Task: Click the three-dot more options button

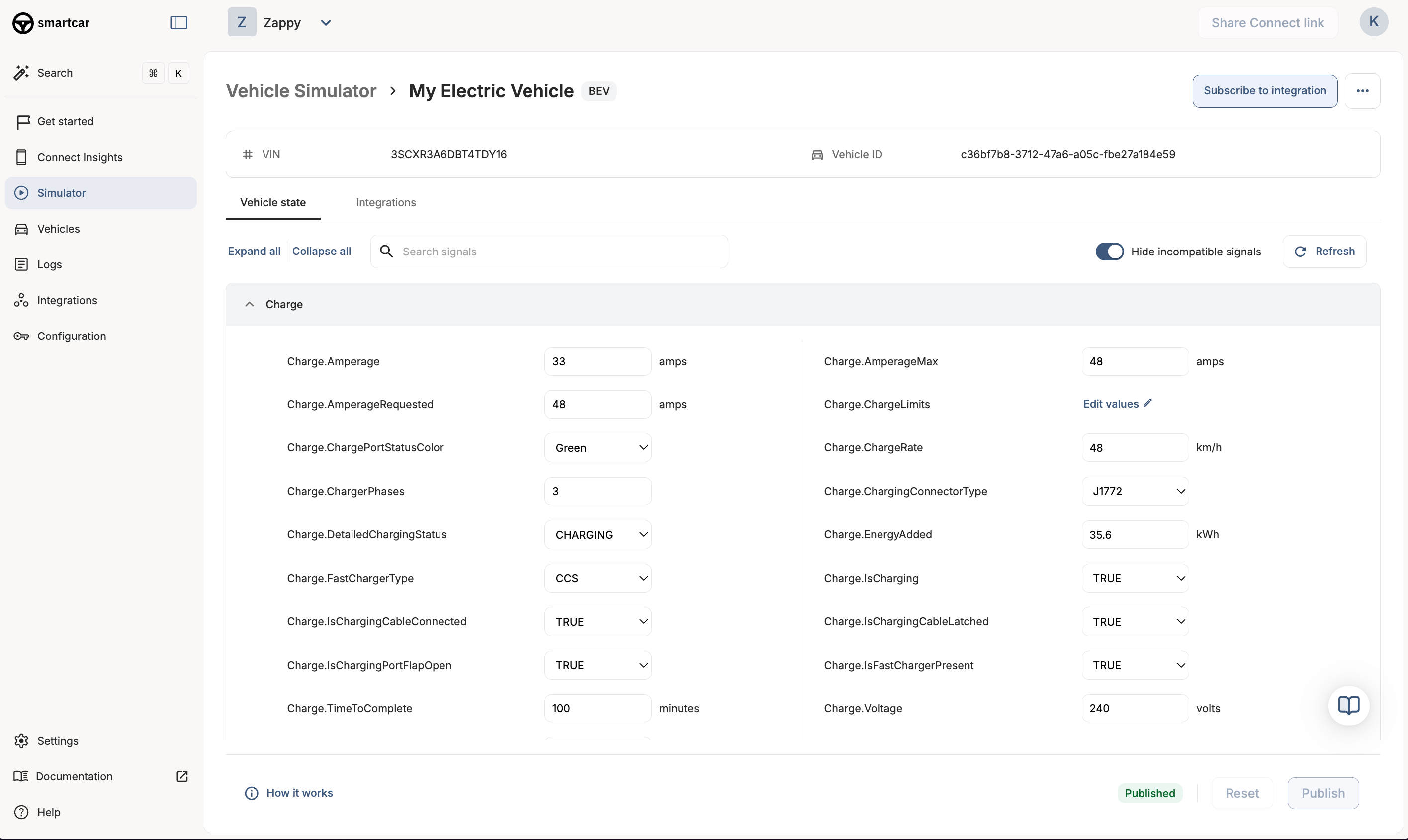Action: pyautogui.click(x=1362, y=91)
